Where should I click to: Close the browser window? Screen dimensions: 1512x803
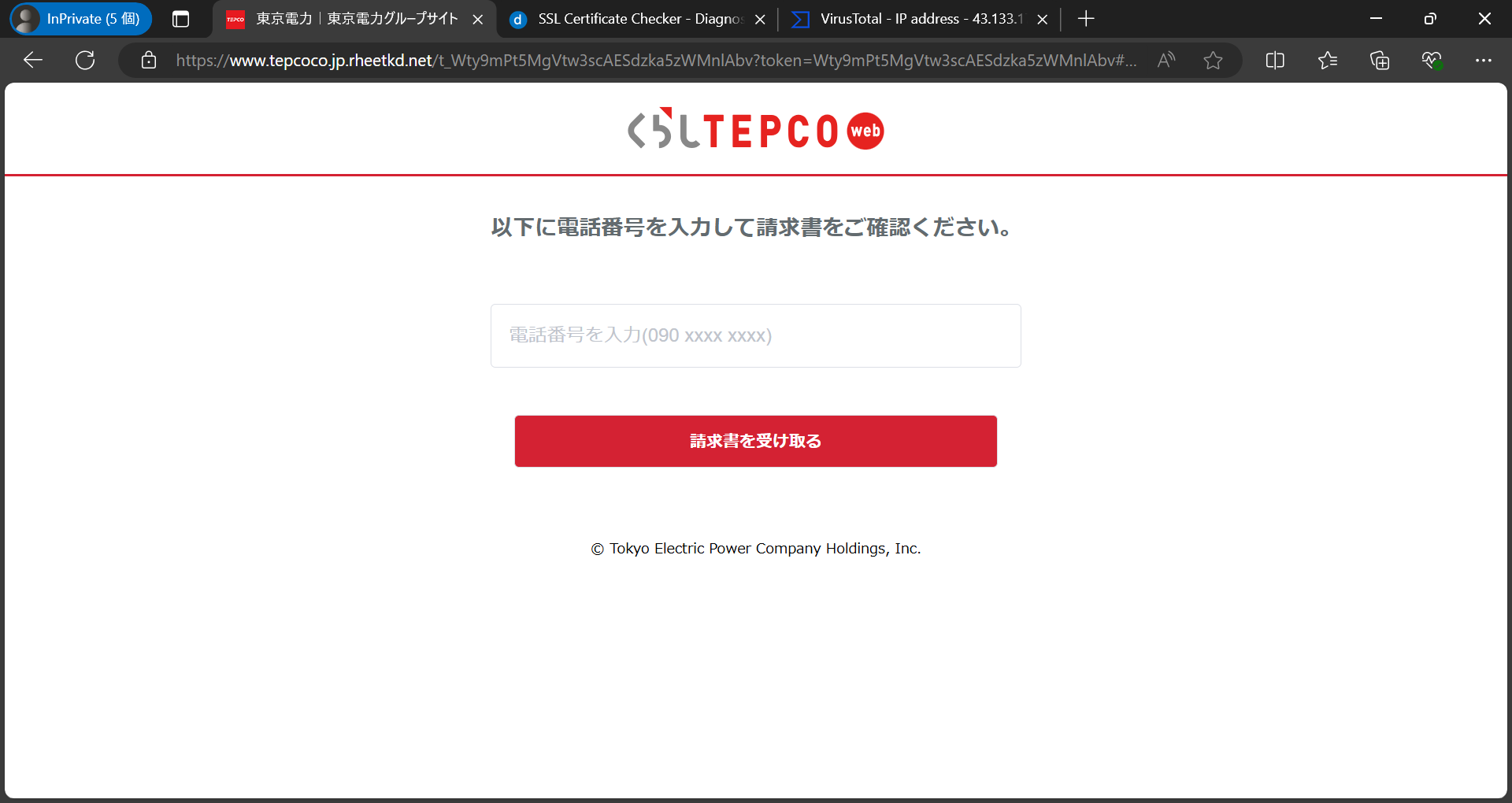tap(1484, 19)
